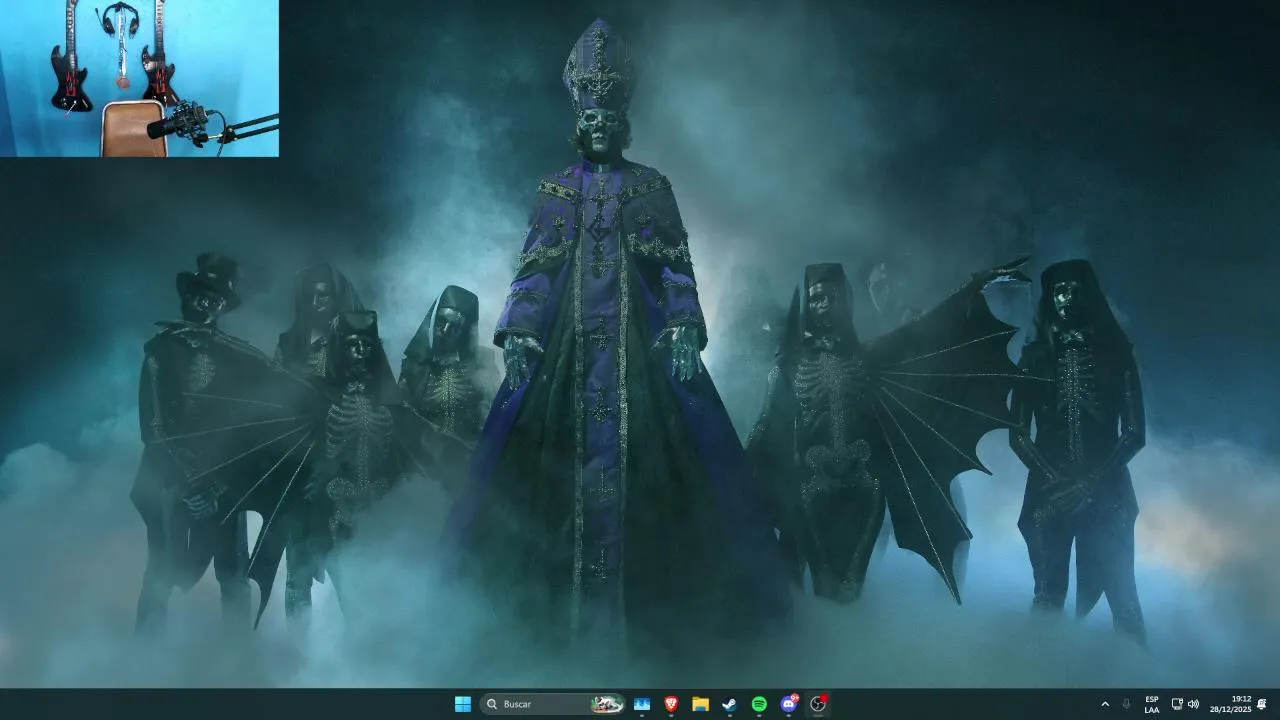The width and height of the screenshot is (1280, 720).
Task: Open the Windows Start menu
Action: 463,704
